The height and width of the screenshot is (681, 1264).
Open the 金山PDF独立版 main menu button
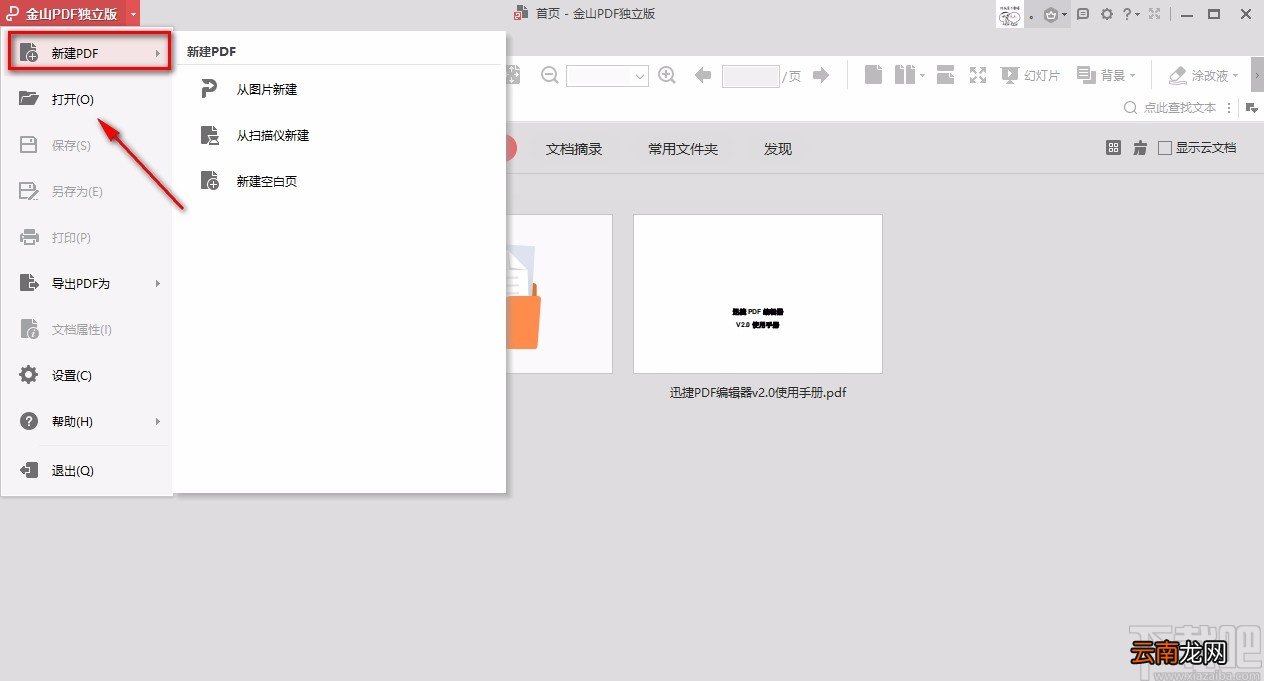point(70,14)
